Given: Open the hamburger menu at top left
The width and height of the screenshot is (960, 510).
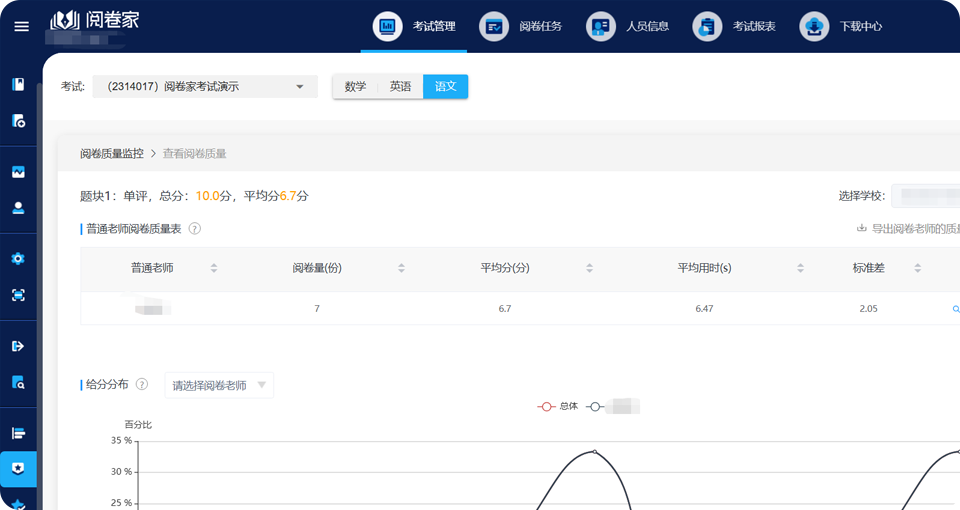Looking at the screenshot, I should (x=21, y=26).
